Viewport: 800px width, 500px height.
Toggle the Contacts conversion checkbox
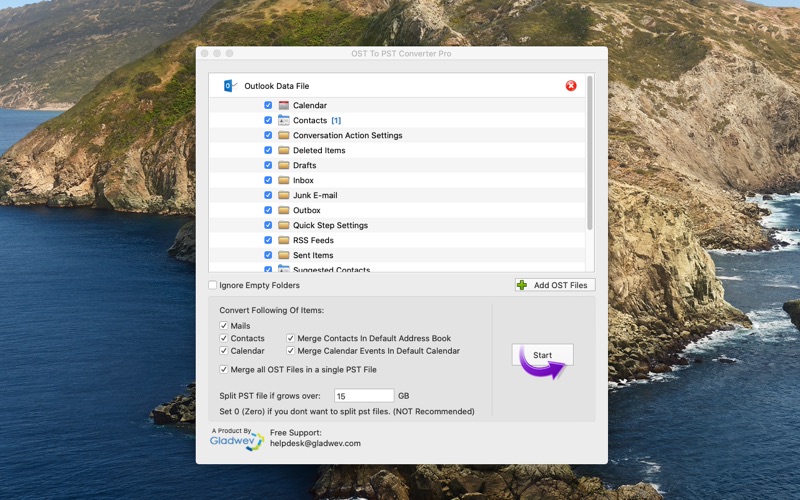223,338
